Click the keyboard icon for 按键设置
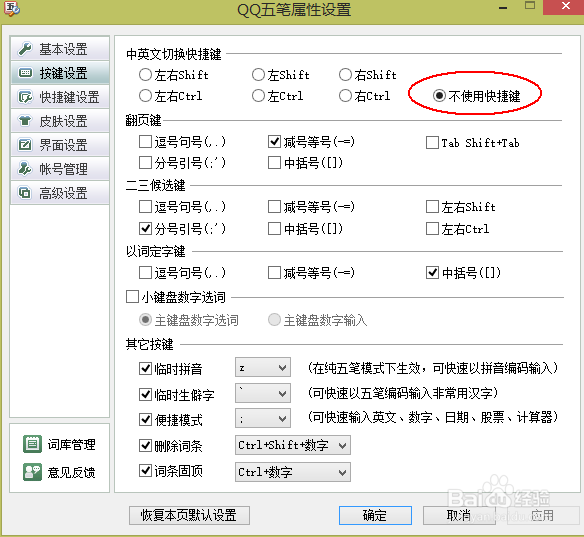 coord(25,73)
